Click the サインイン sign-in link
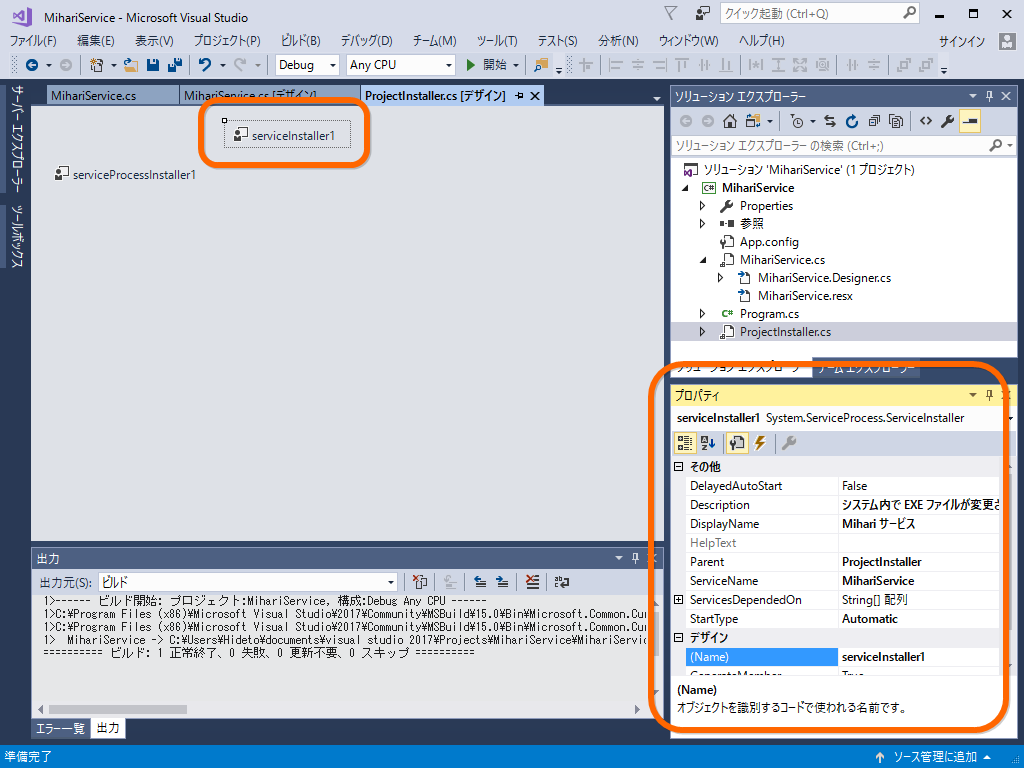This screenshot has height=768, width=1024. (x=961, y=41)
